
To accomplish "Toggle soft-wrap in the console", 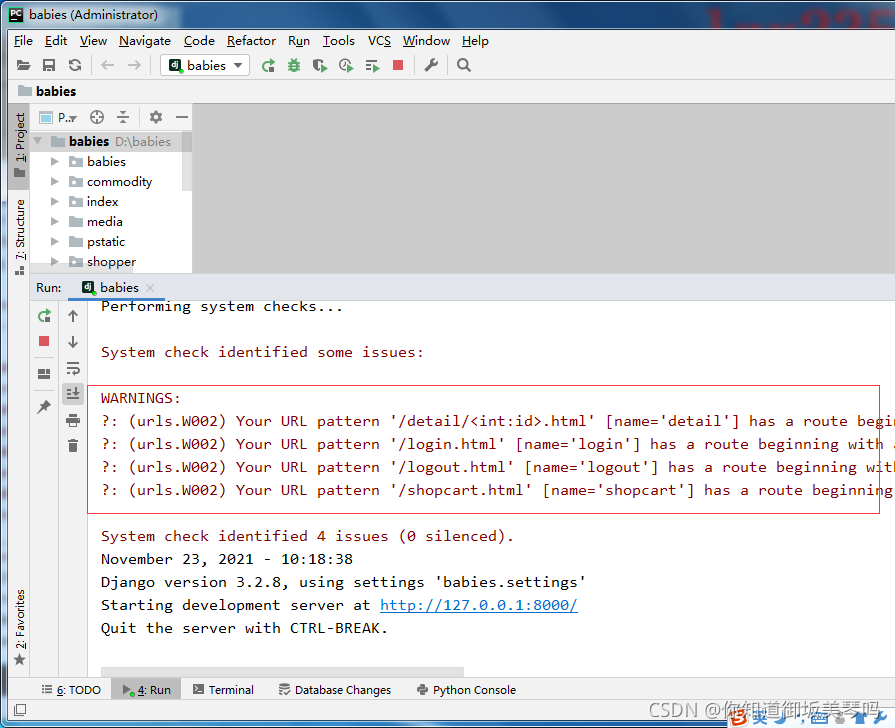I will 72,368.
